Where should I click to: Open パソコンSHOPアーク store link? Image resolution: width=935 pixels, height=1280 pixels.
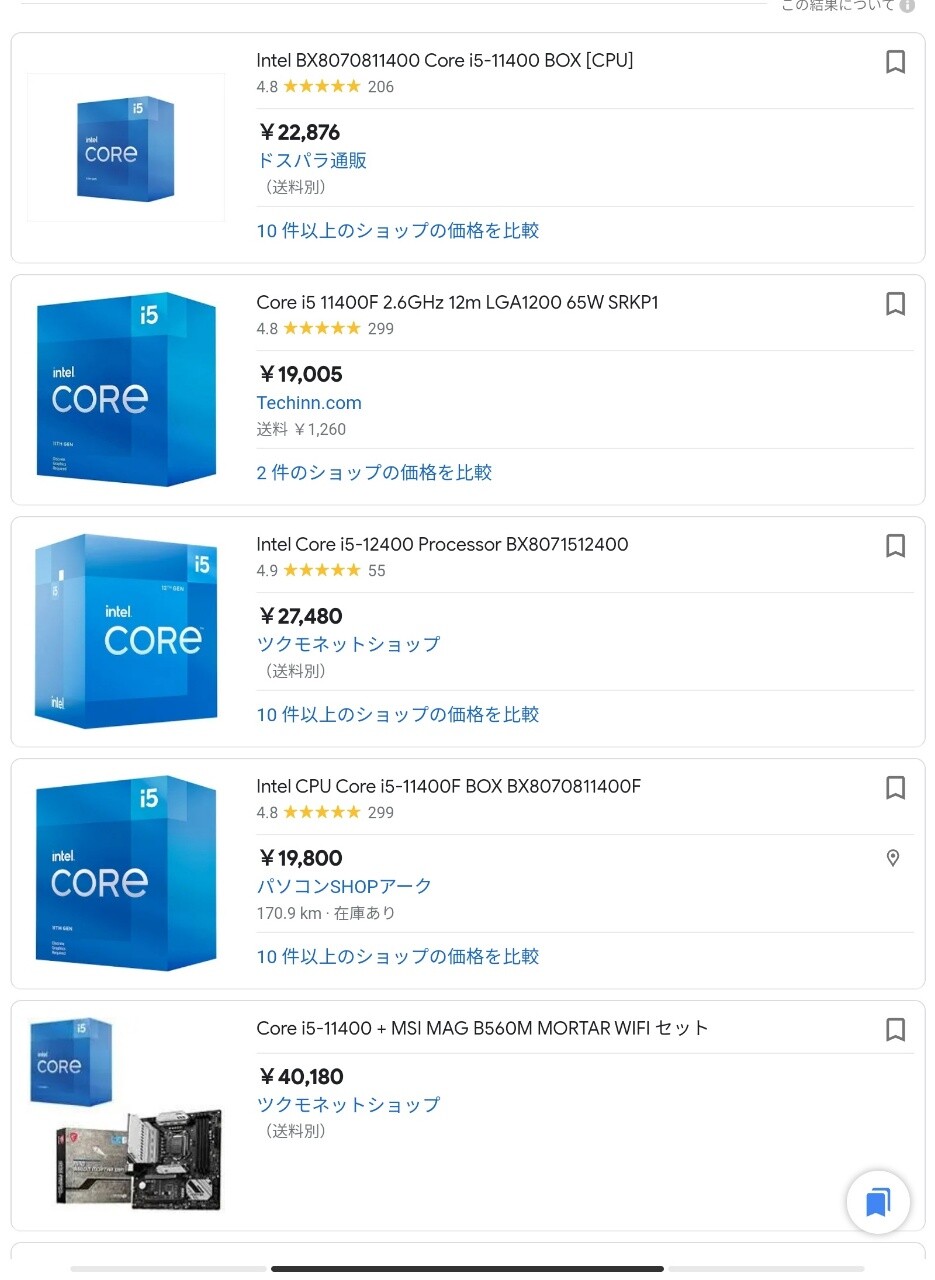tap(345, 887)
